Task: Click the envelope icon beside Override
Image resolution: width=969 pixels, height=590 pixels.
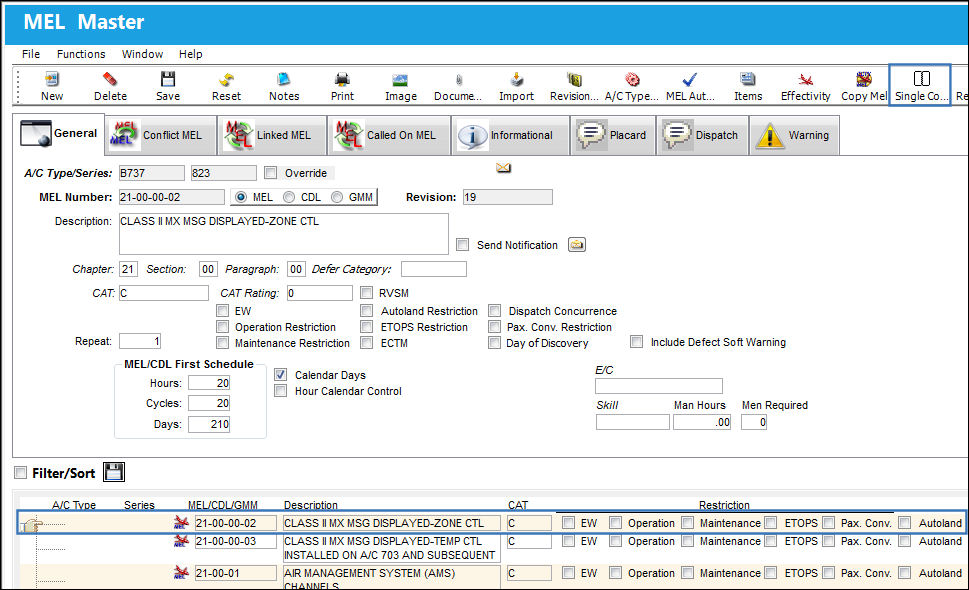Action: click(x=504, y=168)
